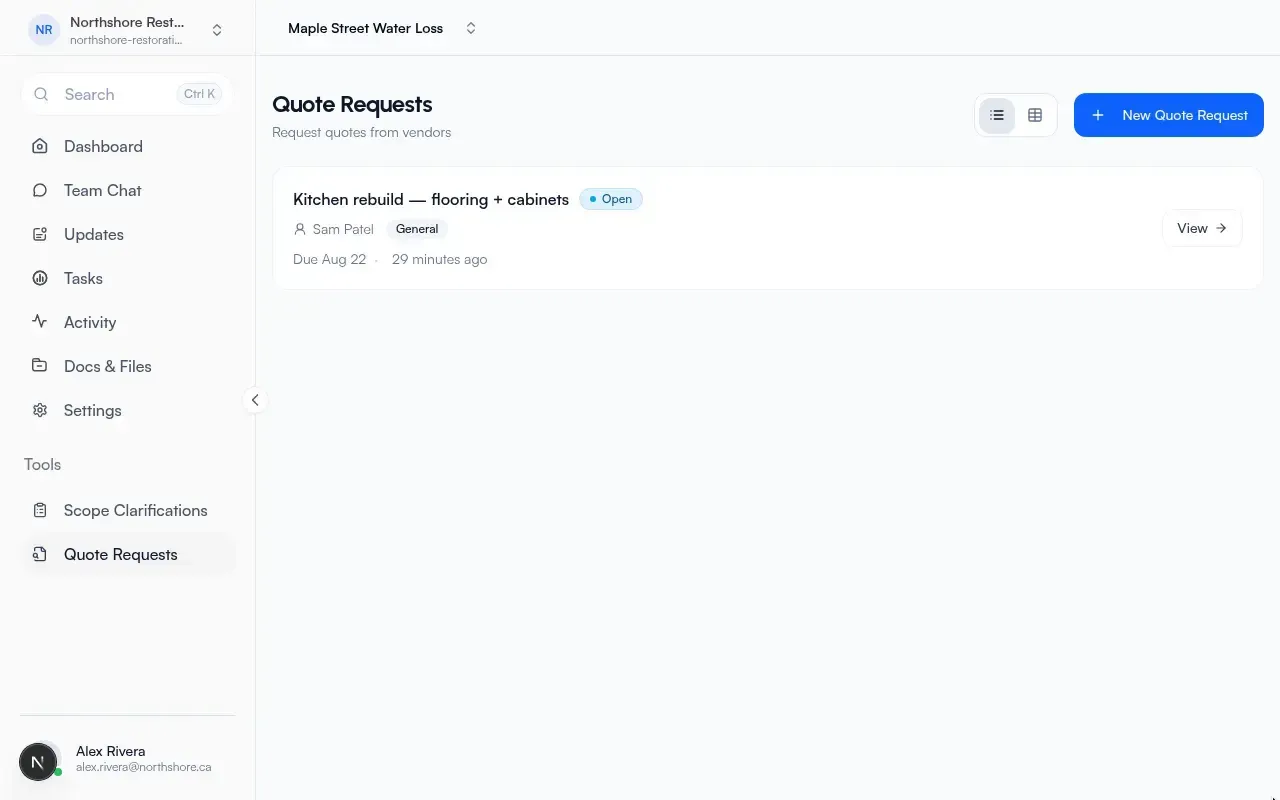View the Kitchen rebuild quote request

(x=1202, y=228)
